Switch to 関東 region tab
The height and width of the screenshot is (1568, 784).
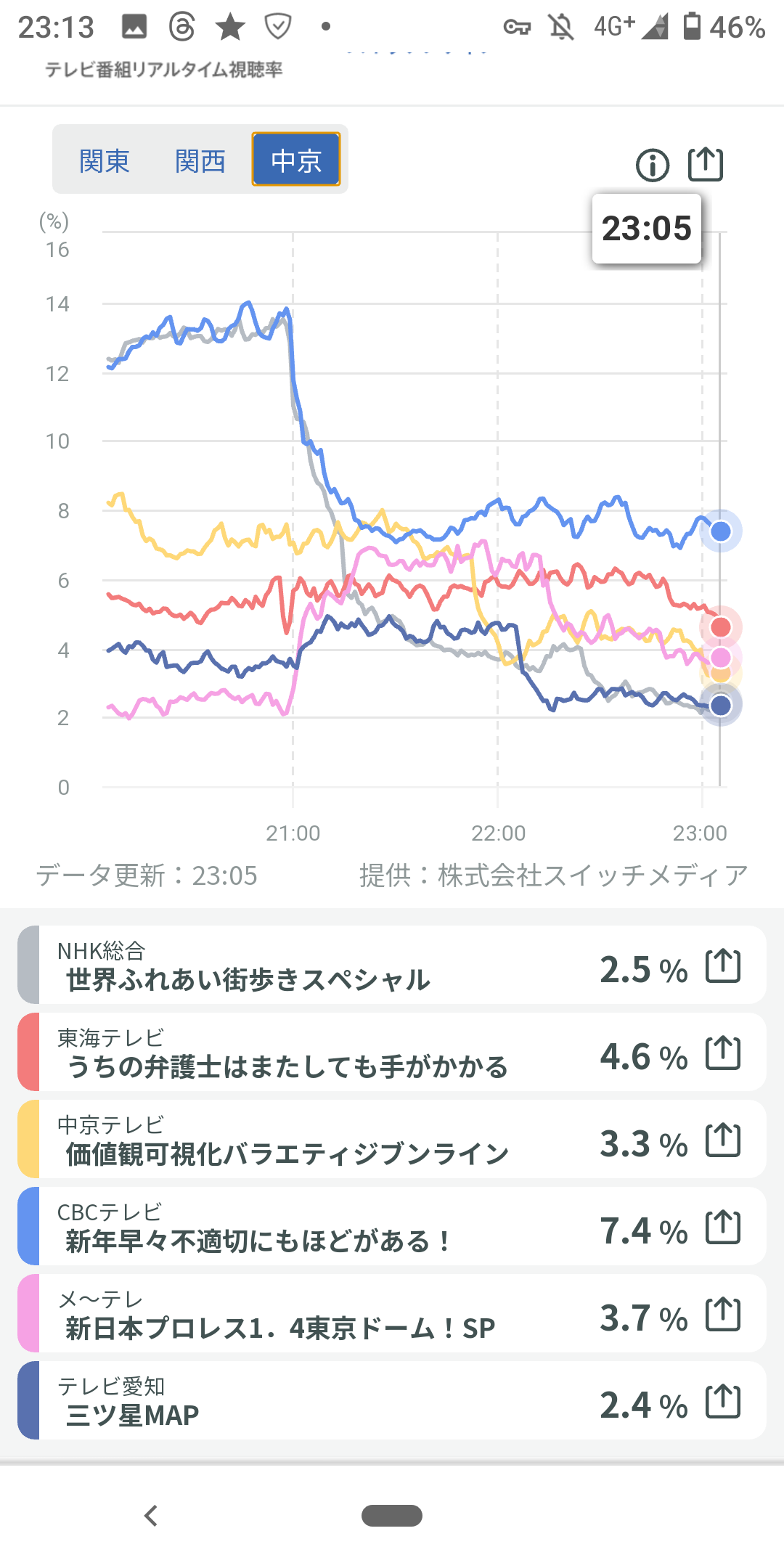coord(104,160)
